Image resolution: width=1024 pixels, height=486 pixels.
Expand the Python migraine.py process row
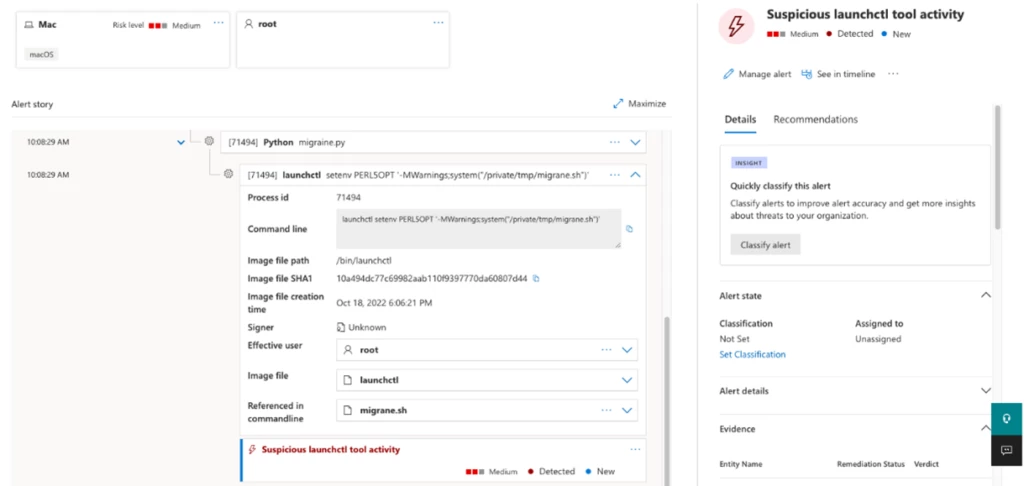click(635, 142)
